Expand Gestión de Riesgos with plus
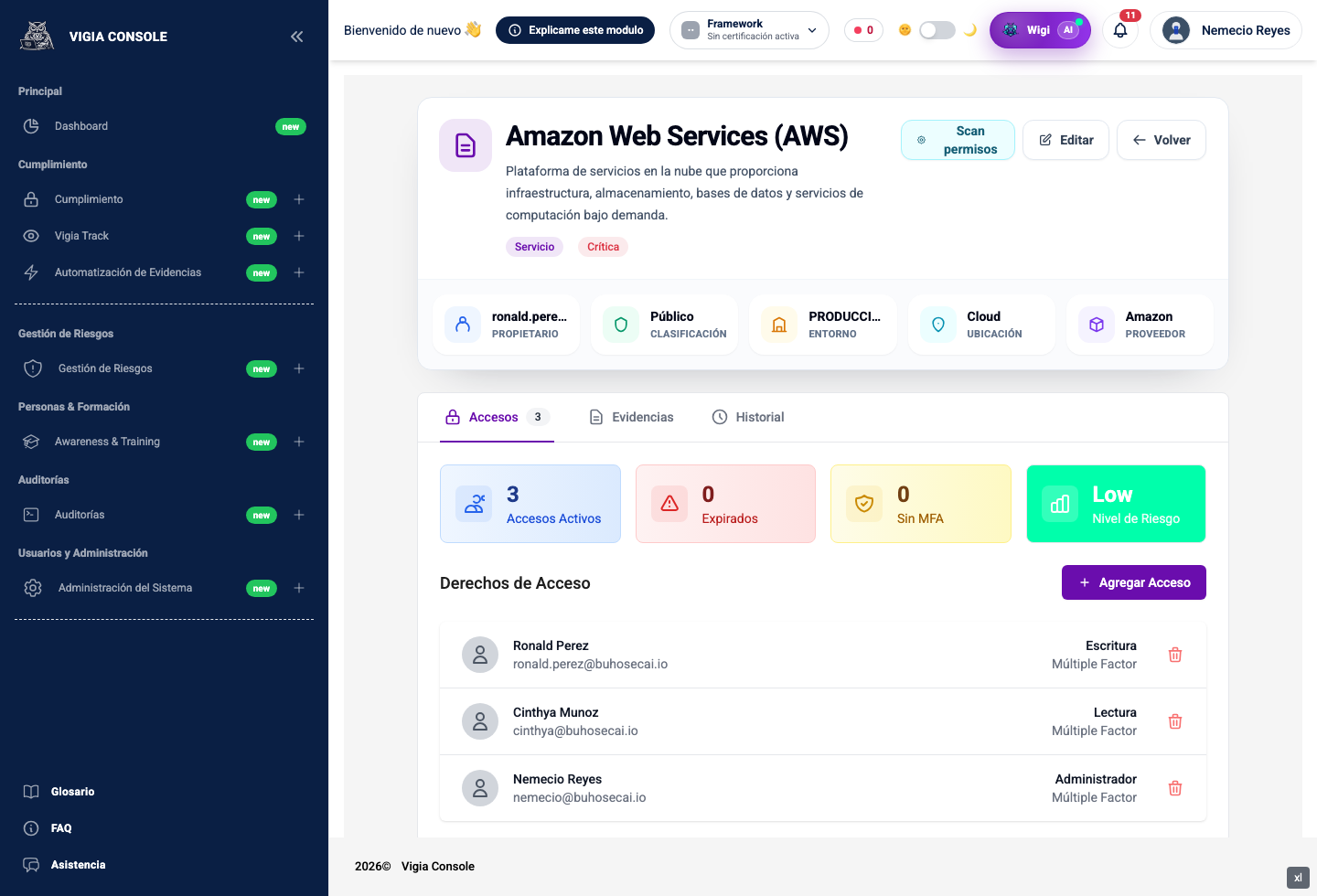The image size is (1317, 896). click(x=299, y=368)
